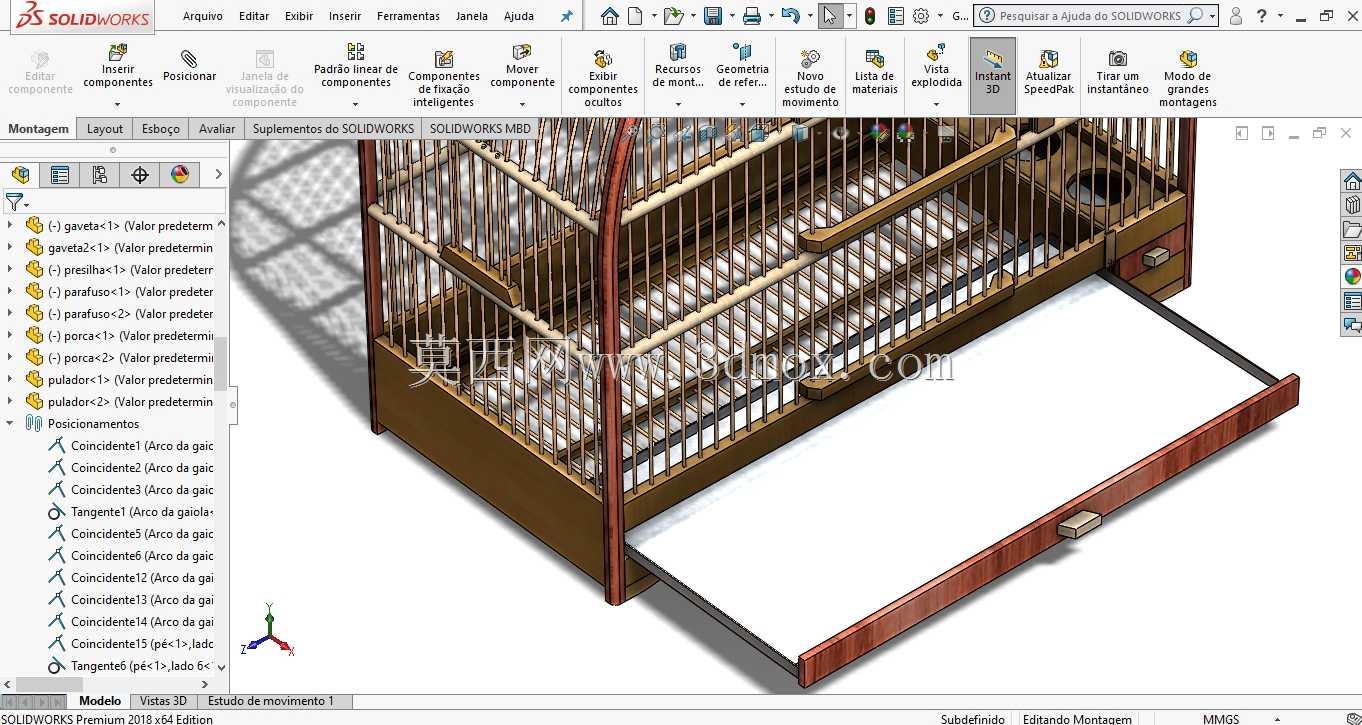Open Help question mark dropdown arrow
The height and width of the screenshot is (725, 1362).
click(1281, 16)
